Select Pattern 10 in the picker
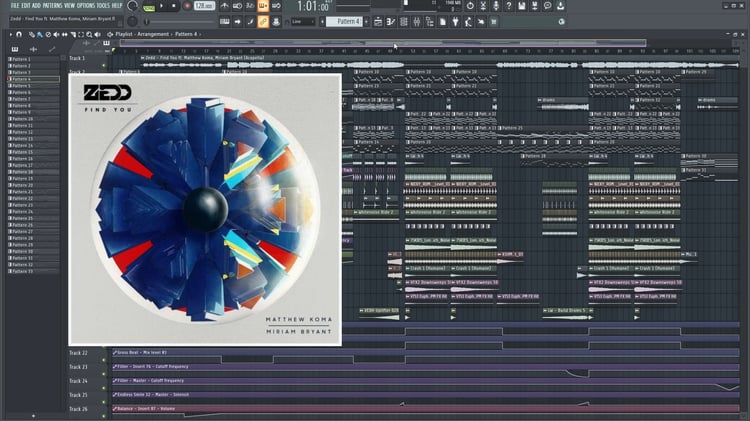Viewport: 750px width, 421px height. tap(33, 119)
